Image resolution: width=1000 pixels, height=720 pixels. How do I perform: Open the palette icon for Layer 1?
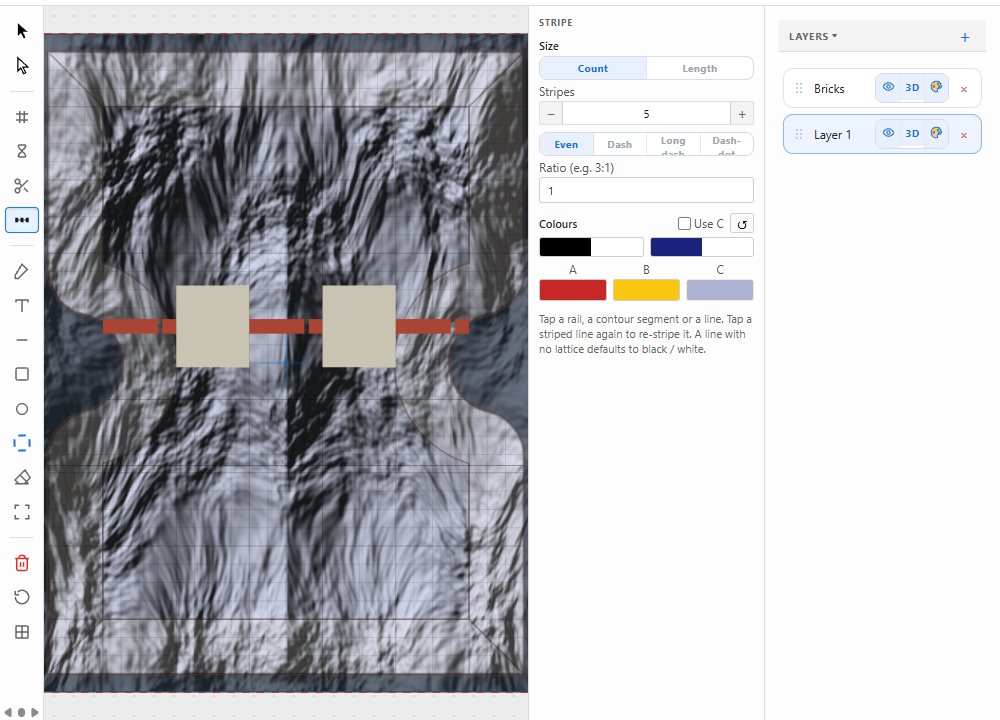936,133
